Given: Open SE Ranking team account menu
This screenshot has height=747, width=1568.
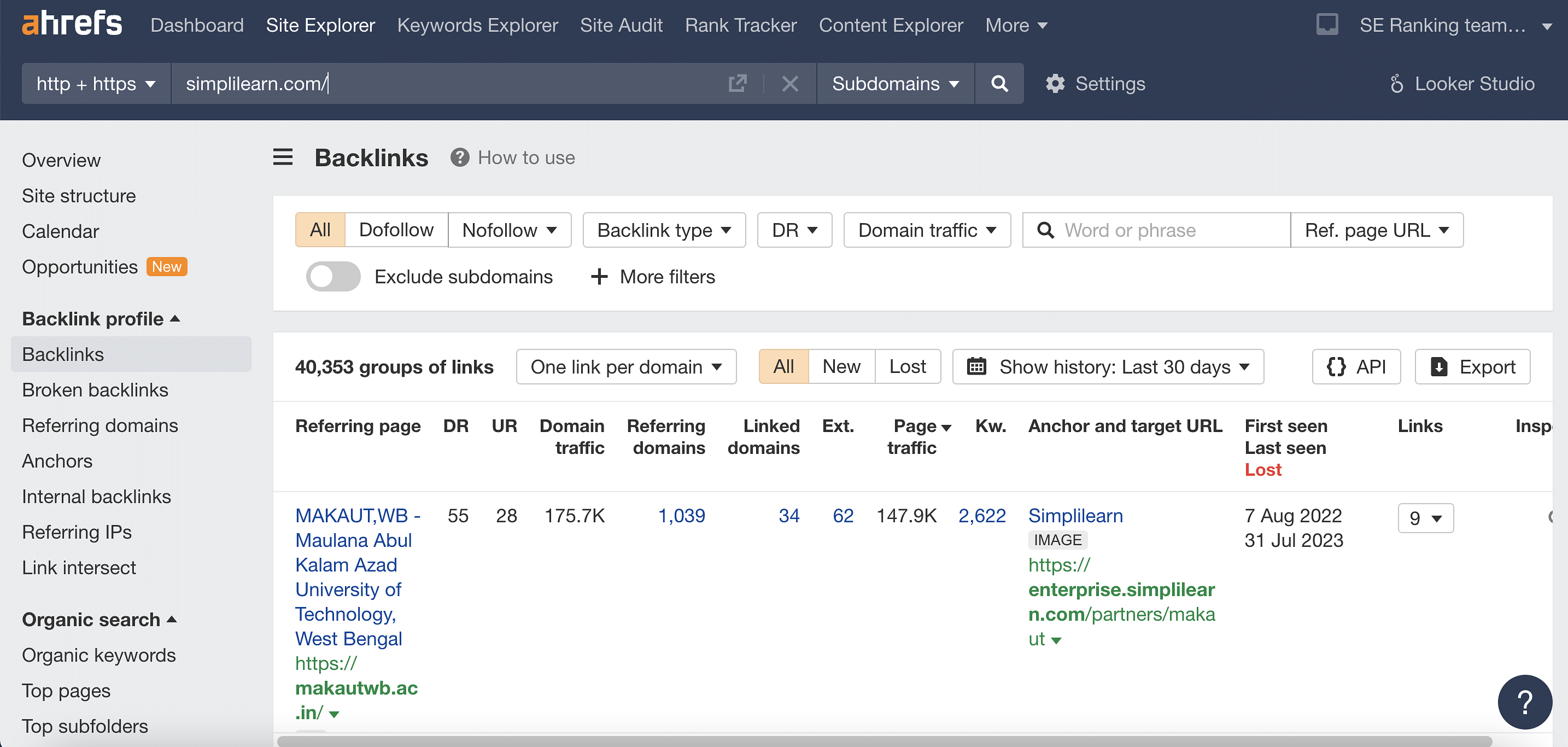Looking at the screenshot, I should click(1455, 25).
